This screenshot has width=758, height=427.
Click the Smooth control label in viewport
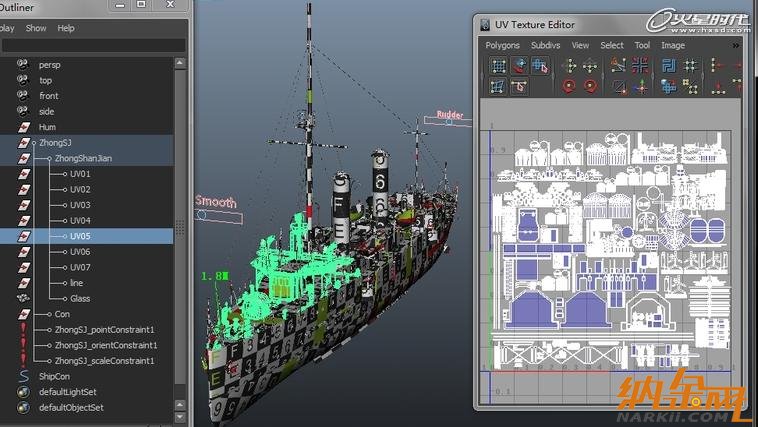(x=215, y=202)
